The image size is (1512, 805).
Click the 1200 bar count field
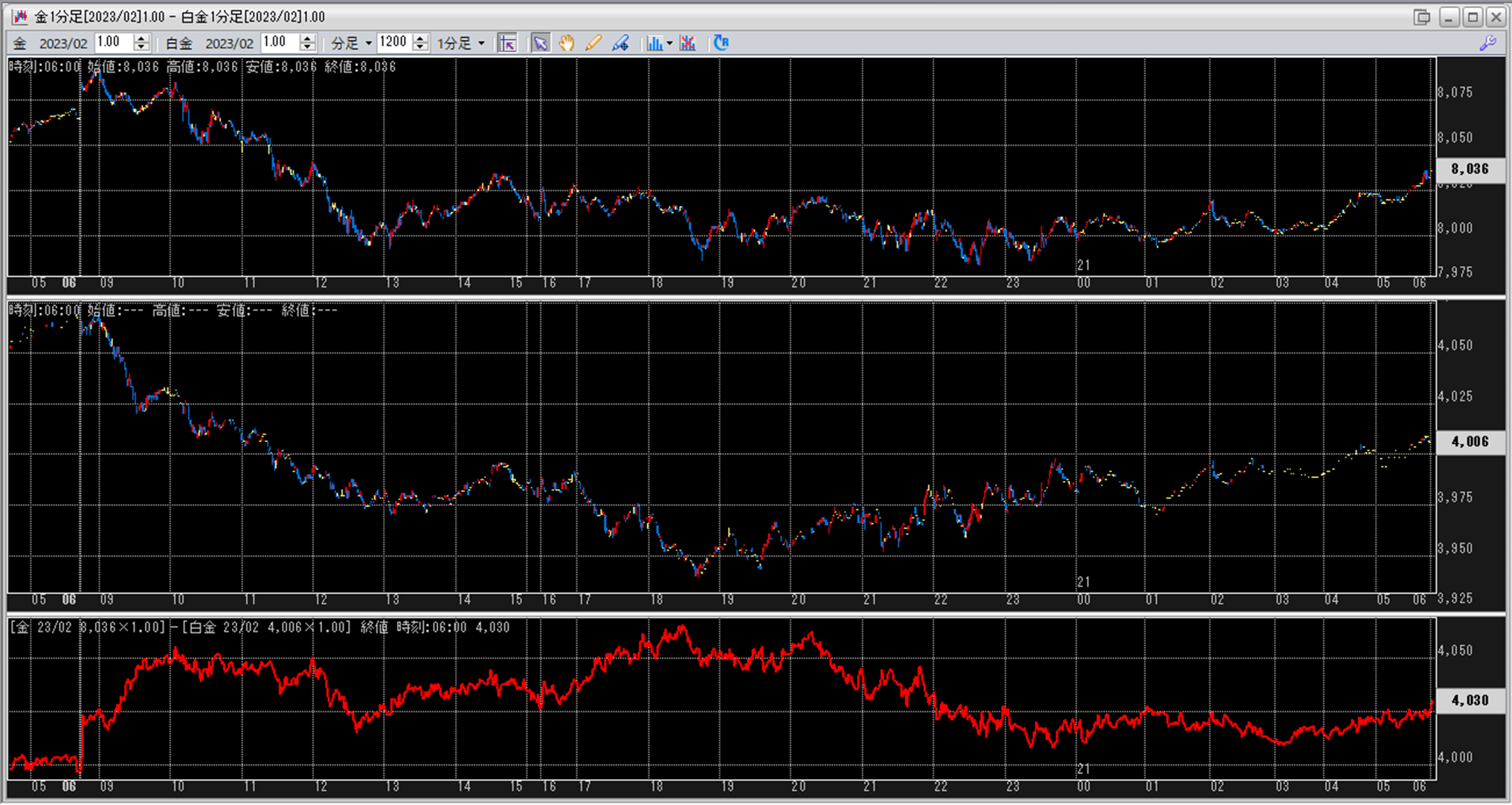tap(393, 42)
